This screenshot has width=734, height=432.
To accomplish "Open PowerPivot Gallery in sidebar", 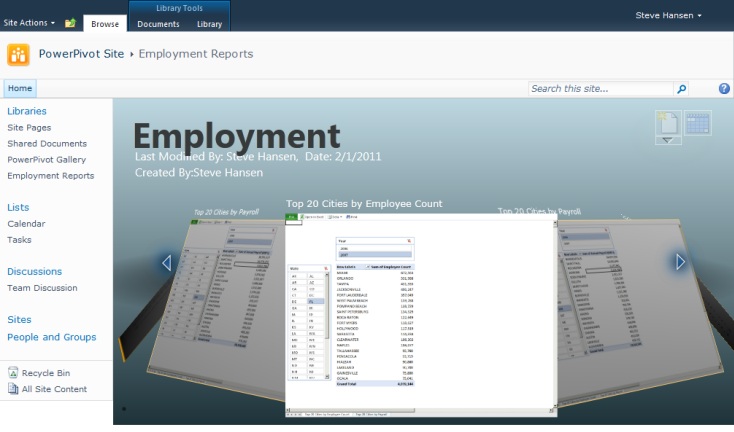I will [46, 160].
